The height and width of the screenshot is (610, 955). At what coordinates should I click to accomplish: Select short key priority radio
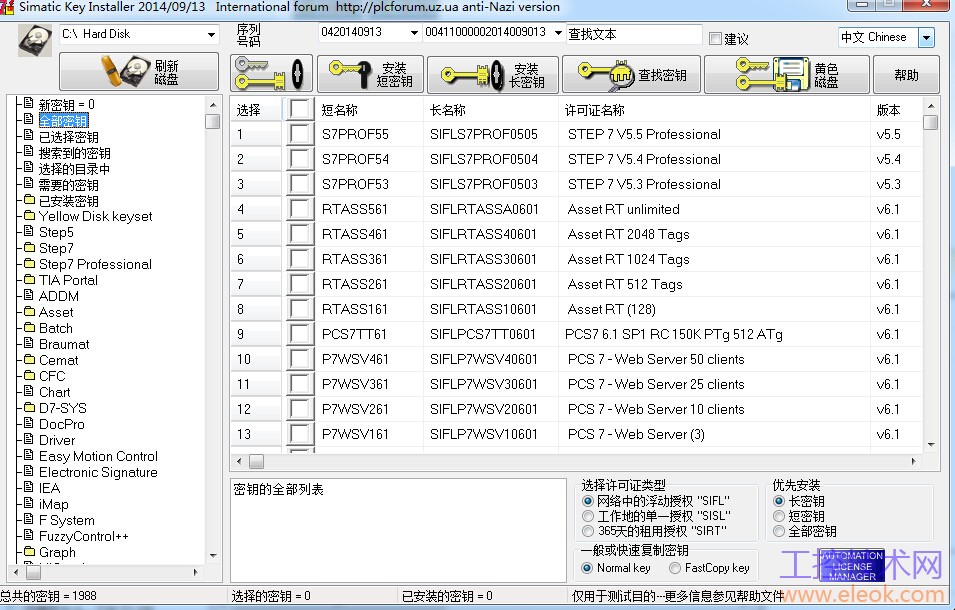tap(779, 516)
